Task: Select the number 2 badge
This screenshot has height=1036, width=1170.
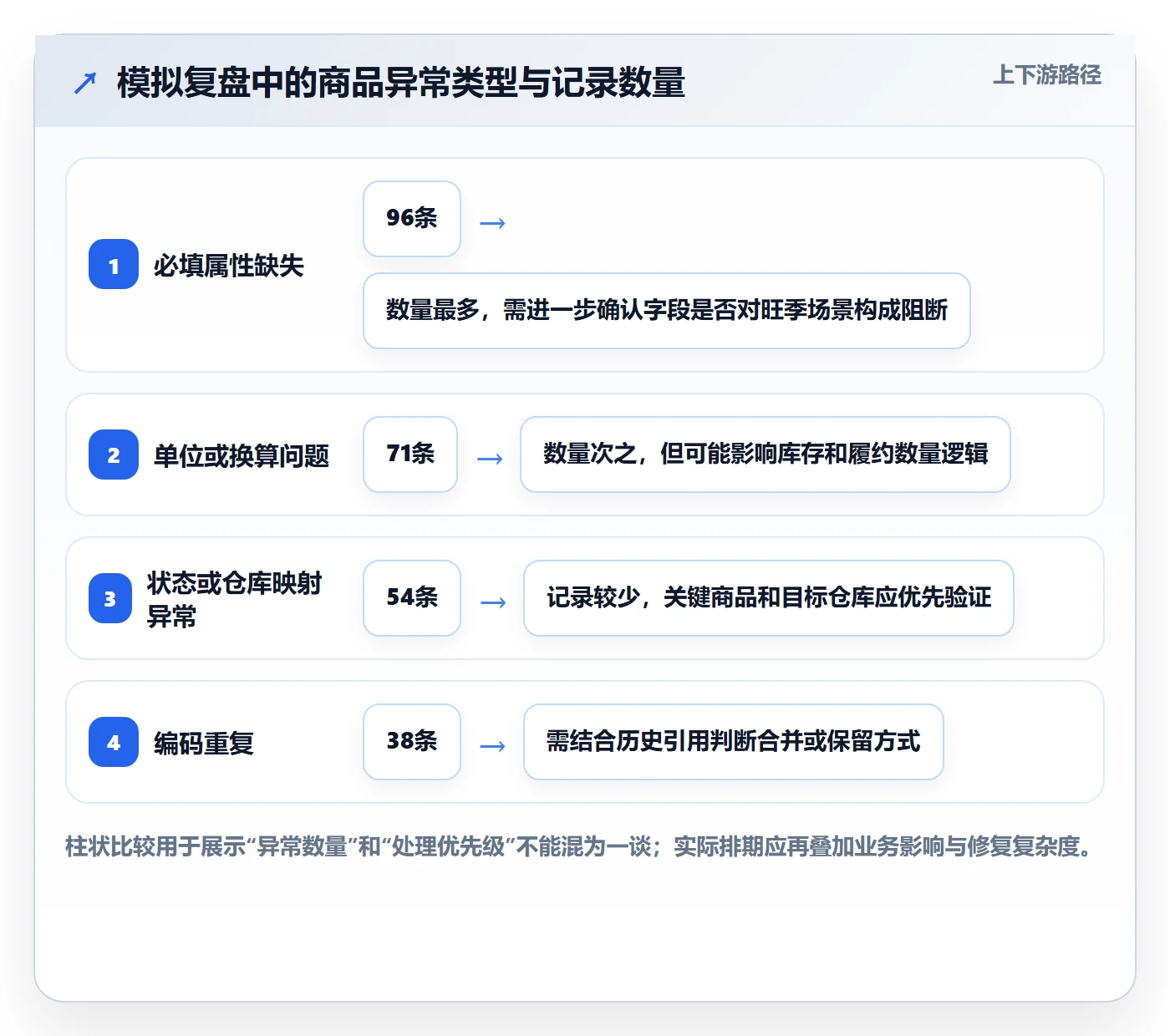Action: click(114, 455)
